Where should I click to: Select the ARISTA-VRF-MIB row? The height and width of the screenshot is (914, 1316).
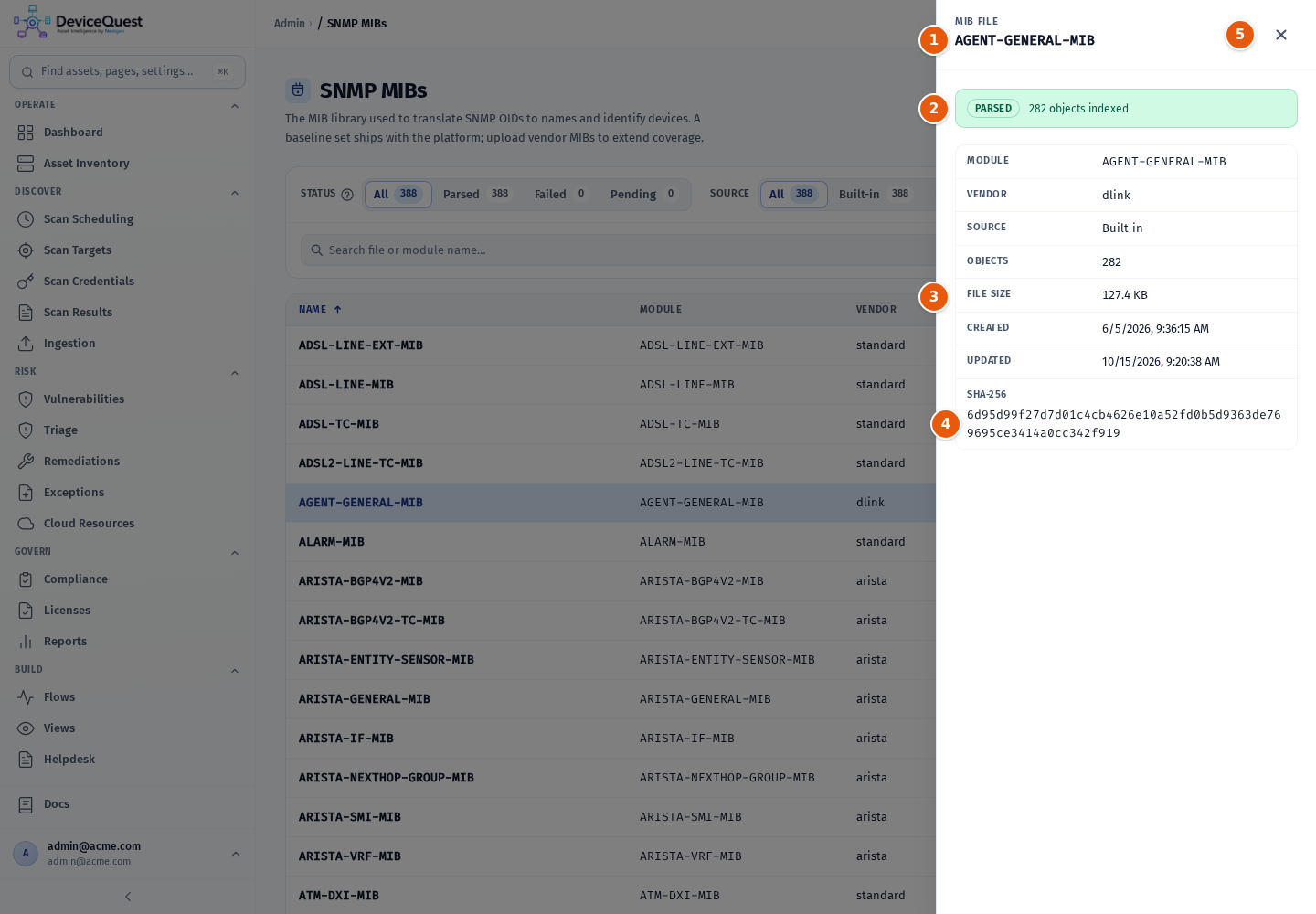[610, 856]
